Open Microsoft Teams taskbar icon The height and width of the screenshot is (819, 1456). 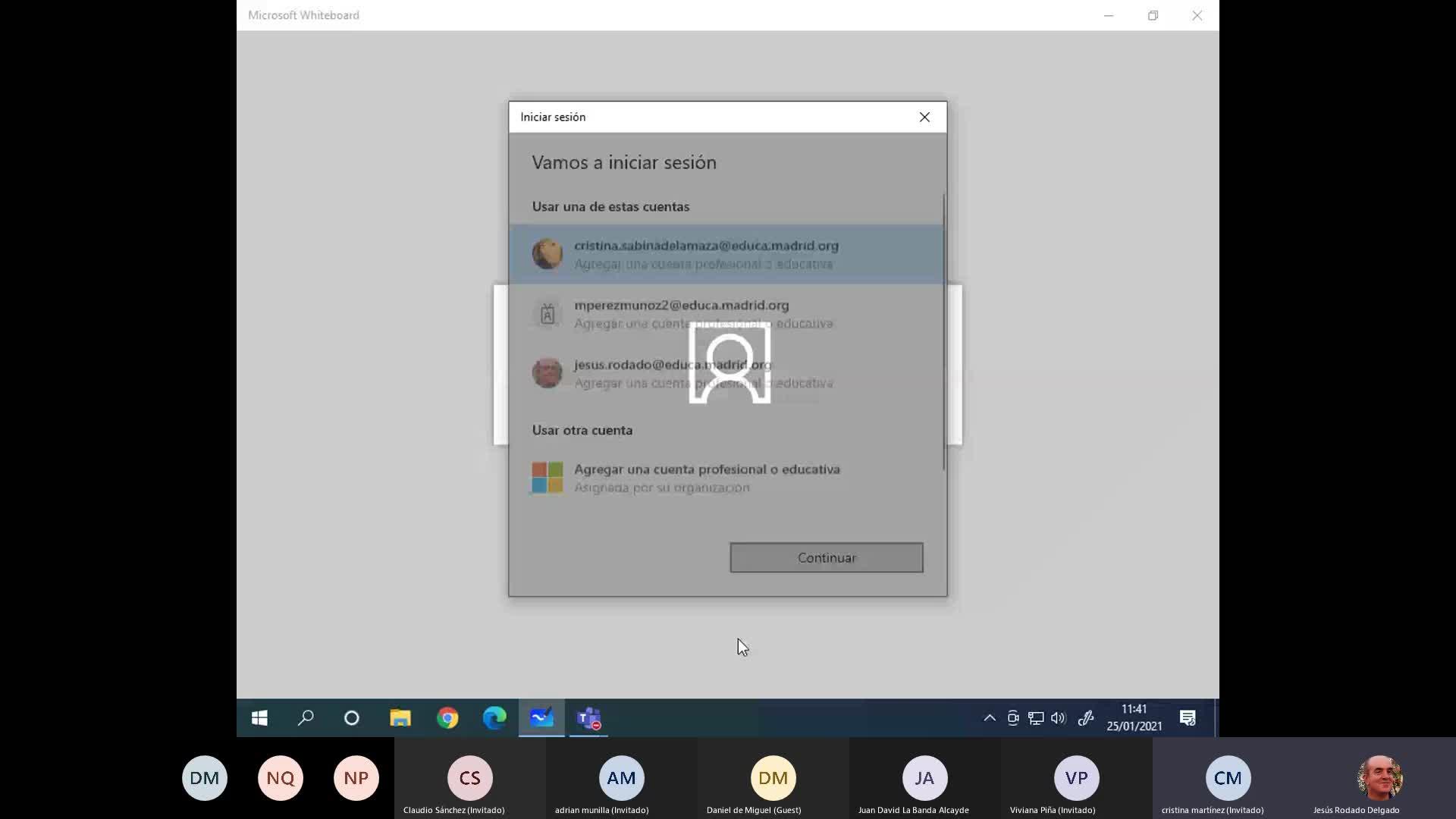(x=588, y=718)
